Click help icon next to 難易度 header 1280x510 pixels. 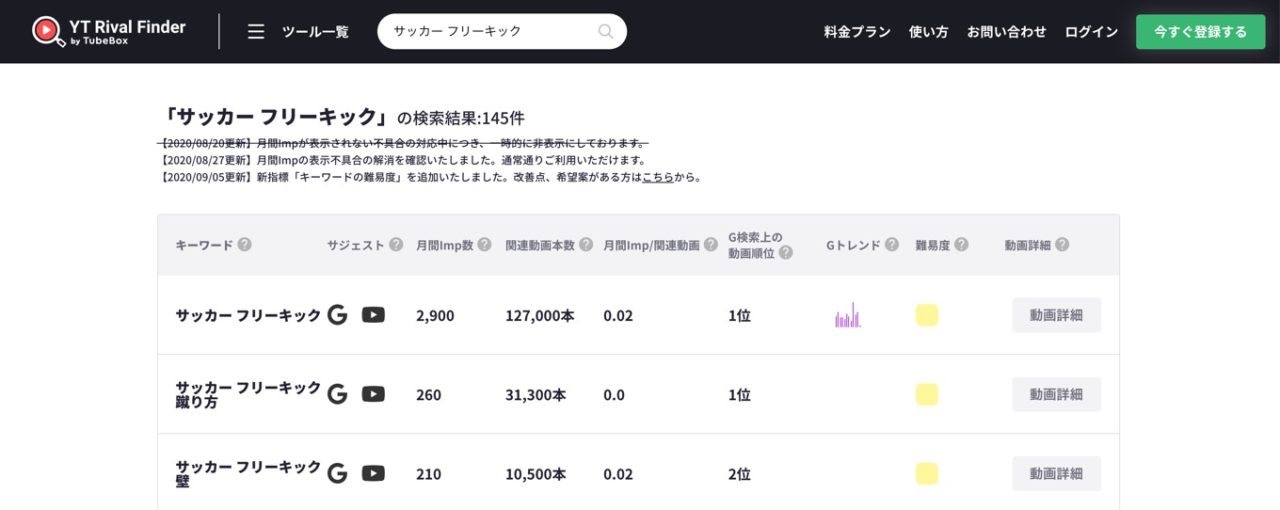[x=961, y=245]
